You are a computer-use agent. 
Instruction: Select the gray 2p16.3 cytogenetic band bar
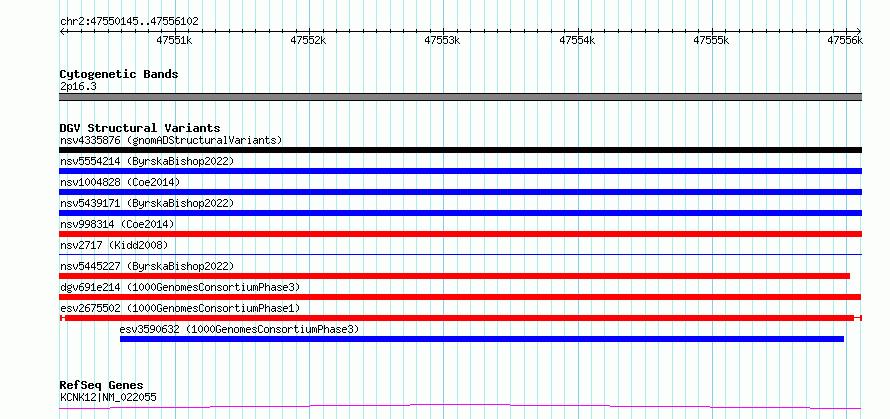coord(460,97)
